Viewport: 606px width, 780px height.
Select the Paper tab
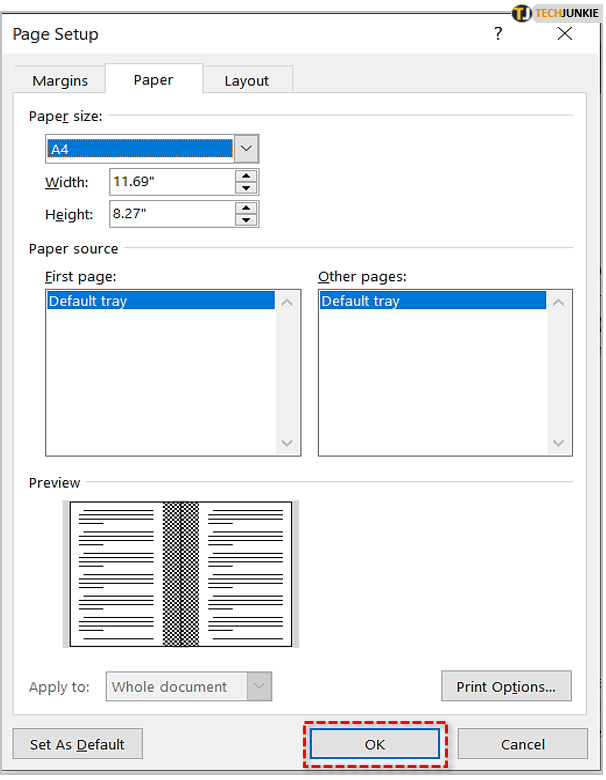153,80
